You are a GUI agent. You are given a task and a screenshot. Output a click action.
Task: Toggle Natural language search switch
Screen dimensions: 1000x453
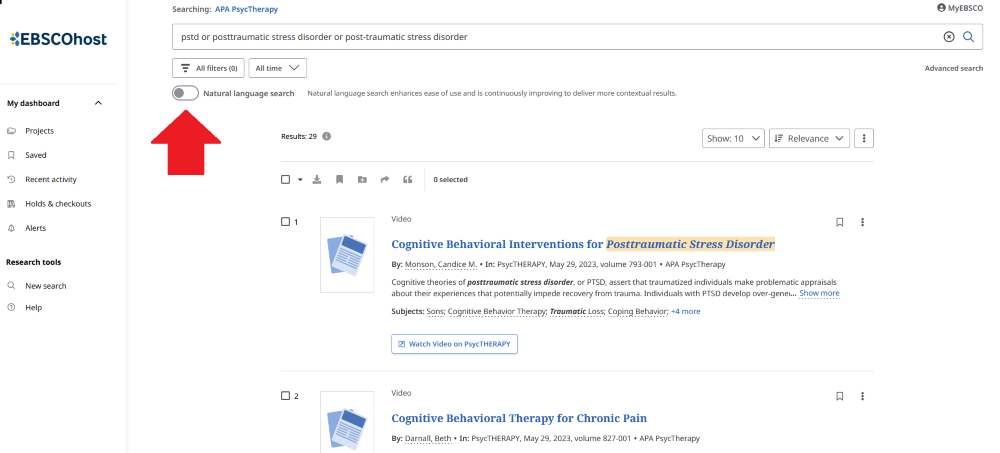click(x=185, y=93)
